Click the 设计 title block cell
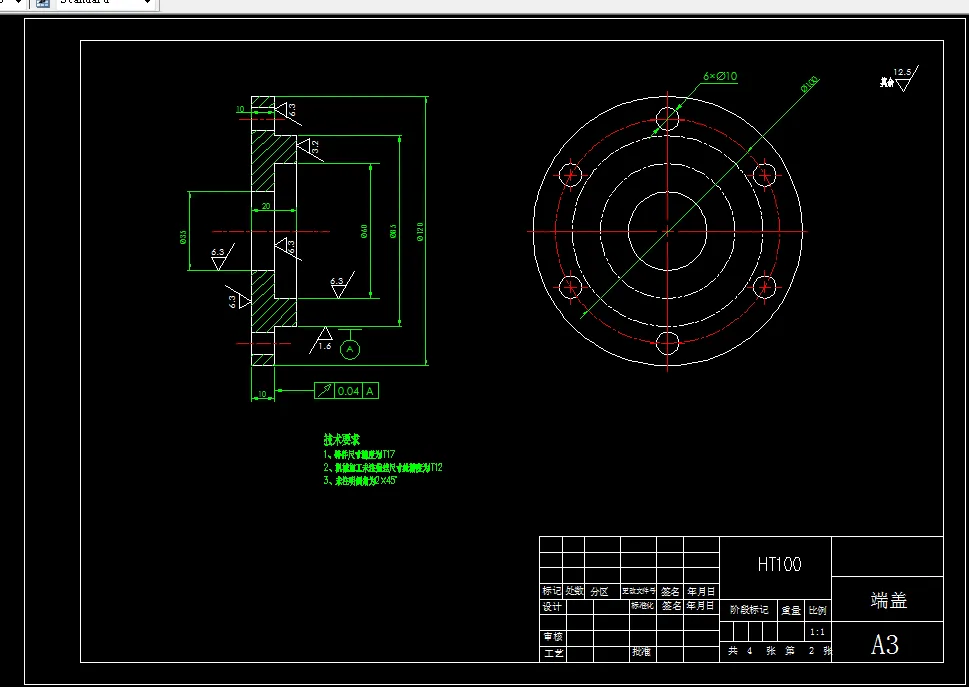This screenshot has width=969, height=687. tap(552, 606)
